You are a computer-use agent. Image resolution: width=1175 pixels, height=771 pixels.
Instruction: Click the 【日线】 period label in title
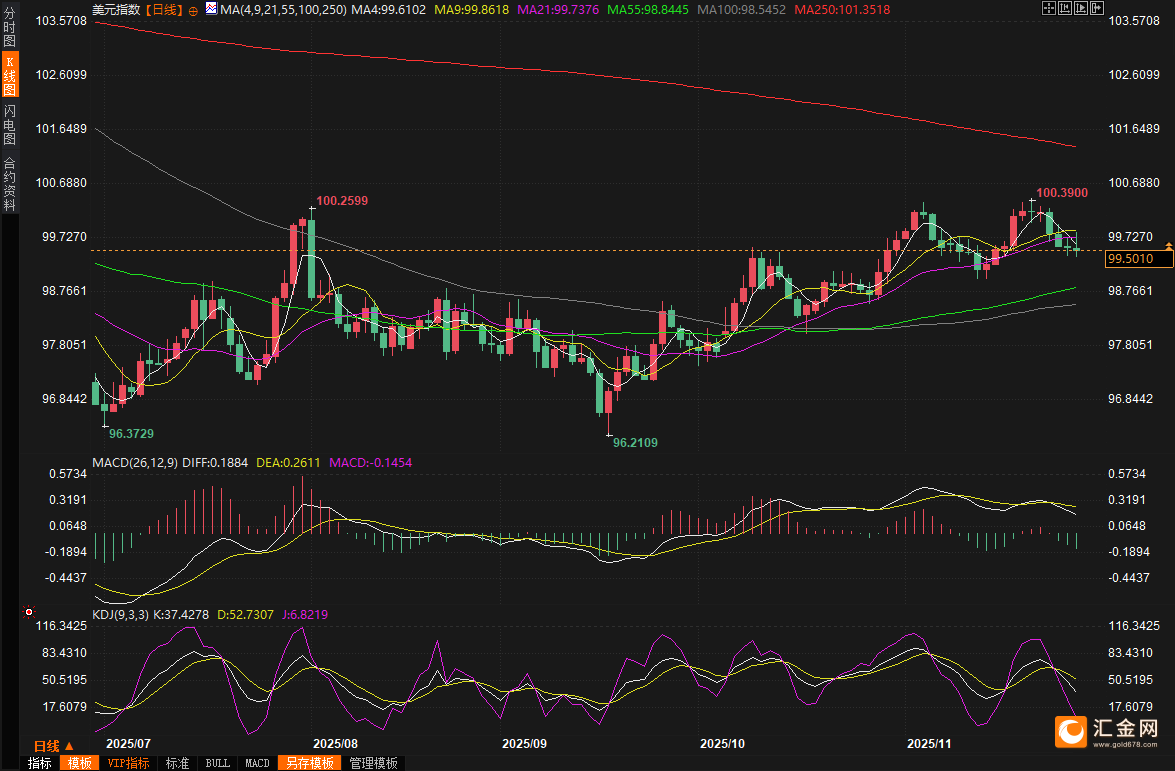tap(163, 10)
